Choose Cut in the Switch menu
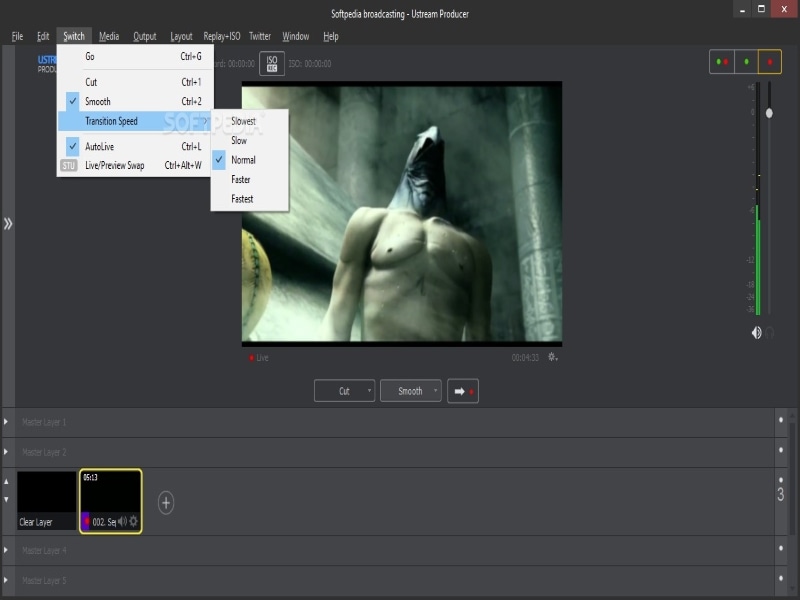The image size is (800, 600). [x=134, y=82]
